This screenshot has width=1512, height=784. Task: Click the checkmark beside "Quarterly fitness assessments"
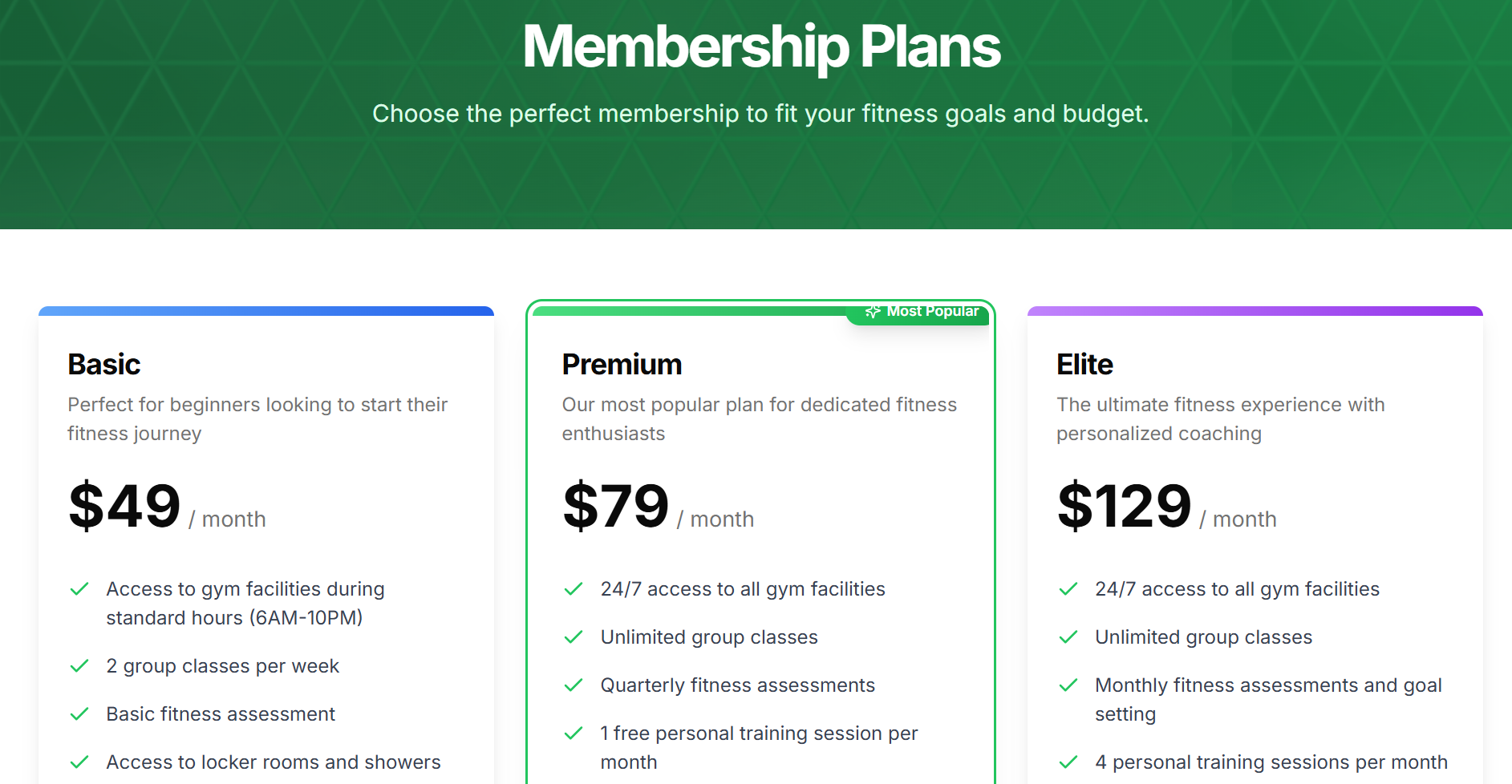(574, 685)
